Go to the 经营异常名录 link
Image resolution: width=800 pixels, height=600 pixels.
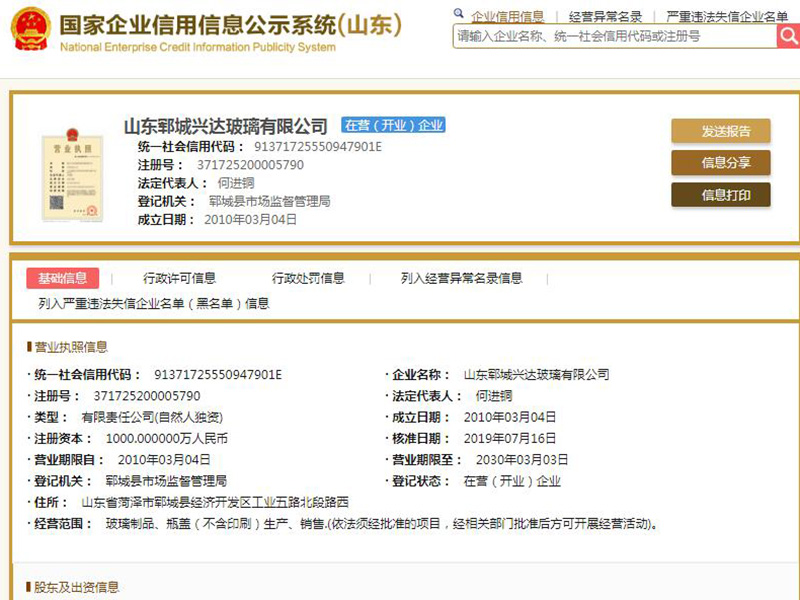(605, 16)
